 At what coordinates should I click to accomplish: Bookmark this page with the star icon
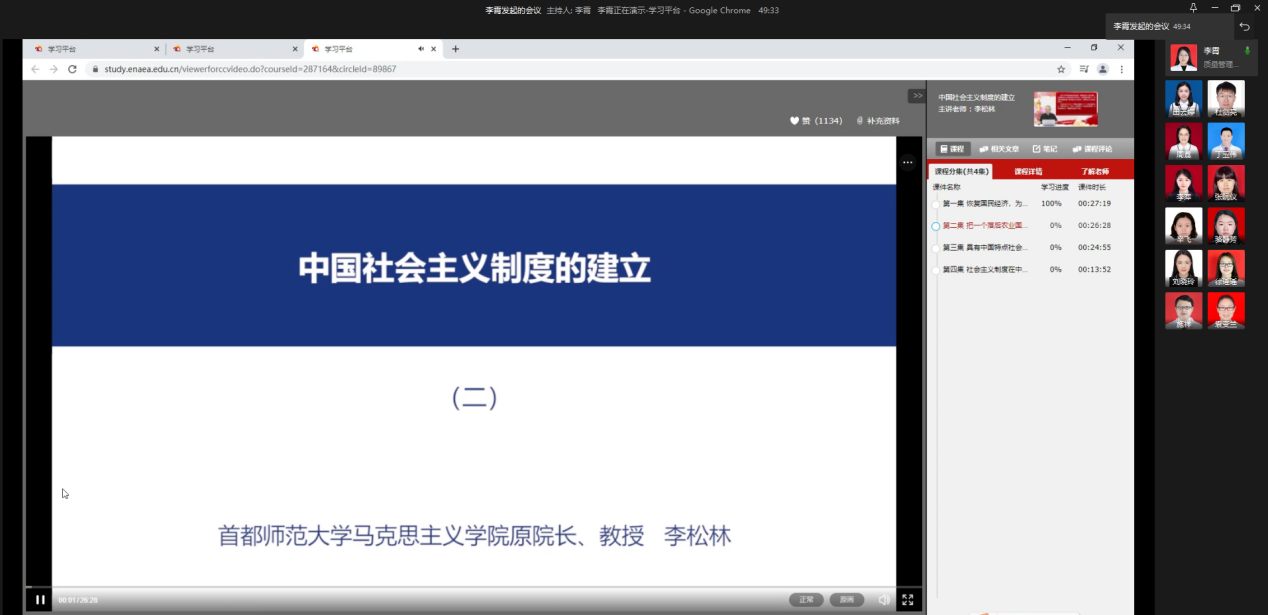(1061, 69)
